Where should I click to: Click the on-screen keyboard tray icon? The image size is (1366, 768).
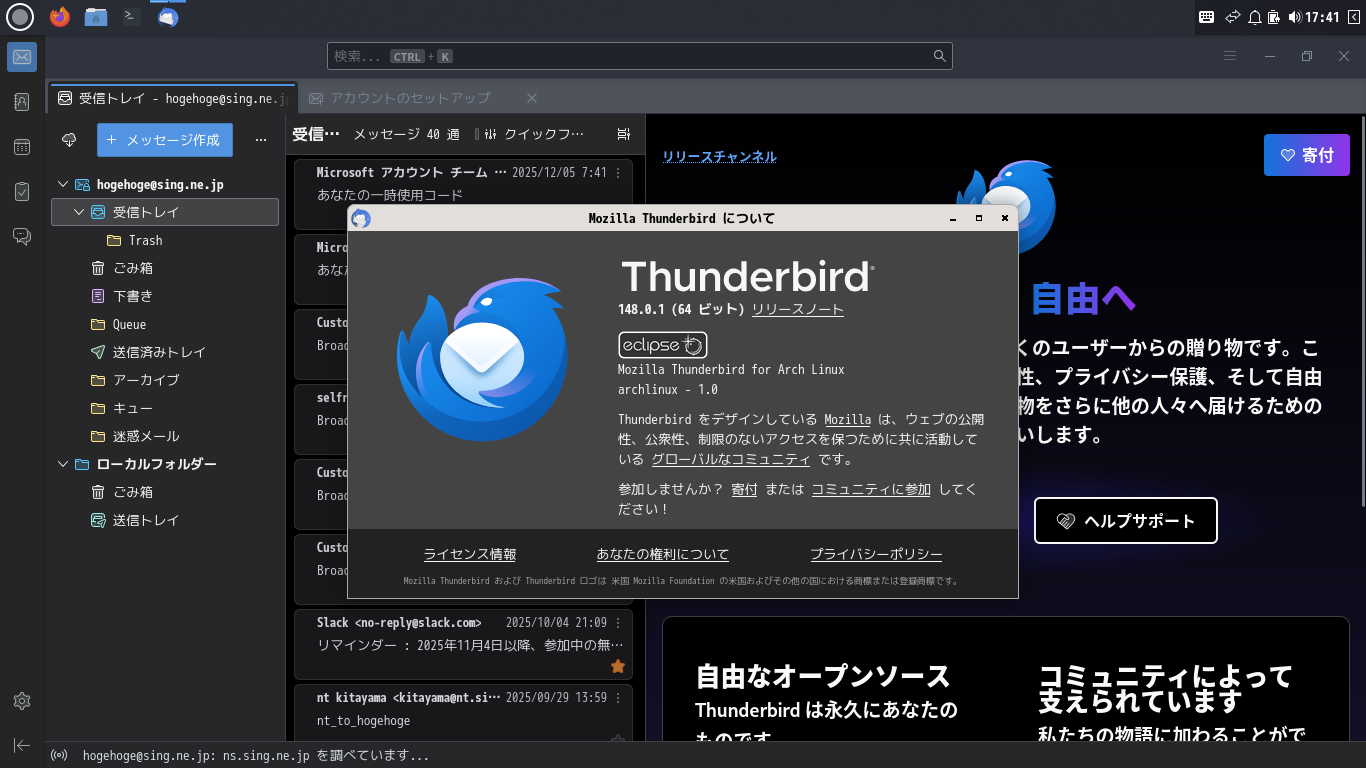[x=1207, y=17]
